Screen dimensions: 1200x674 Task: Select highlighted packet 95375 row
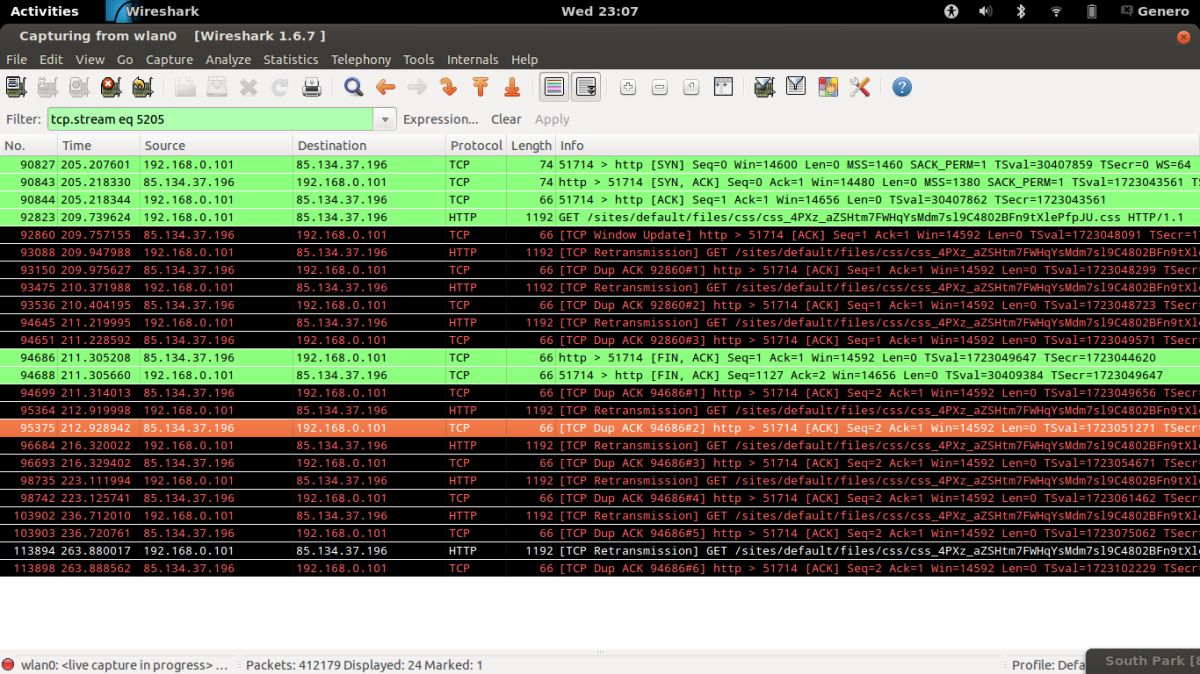coord(600,428)
